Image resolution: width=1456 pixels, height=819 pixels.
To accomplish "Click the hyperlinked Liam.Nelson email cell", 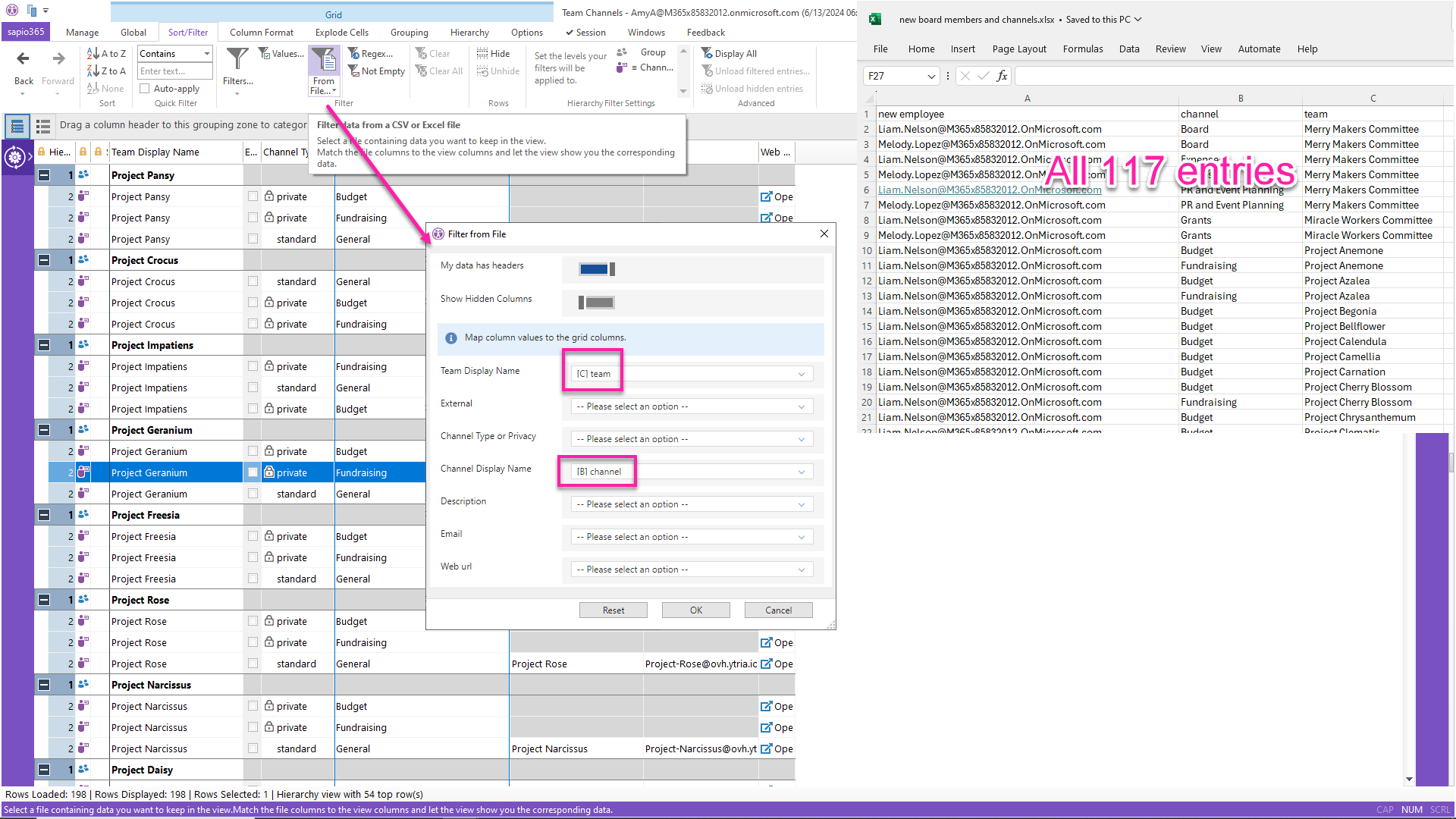I will (990, 190).
